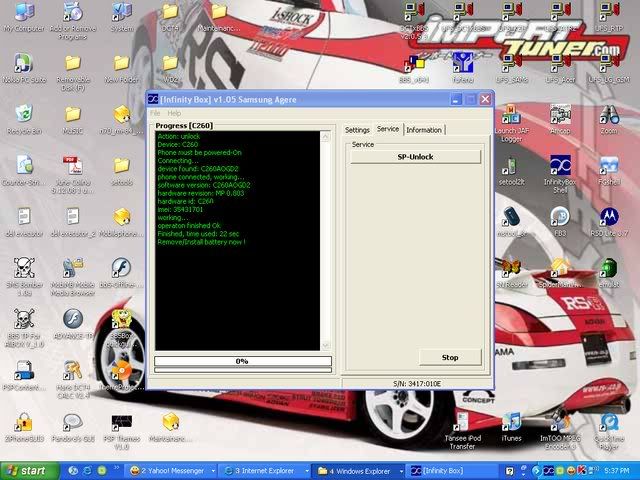Screen dimensions: 640x480
Task: Click 'Remove/Install battery now !' log line
Action: point(202,242)
